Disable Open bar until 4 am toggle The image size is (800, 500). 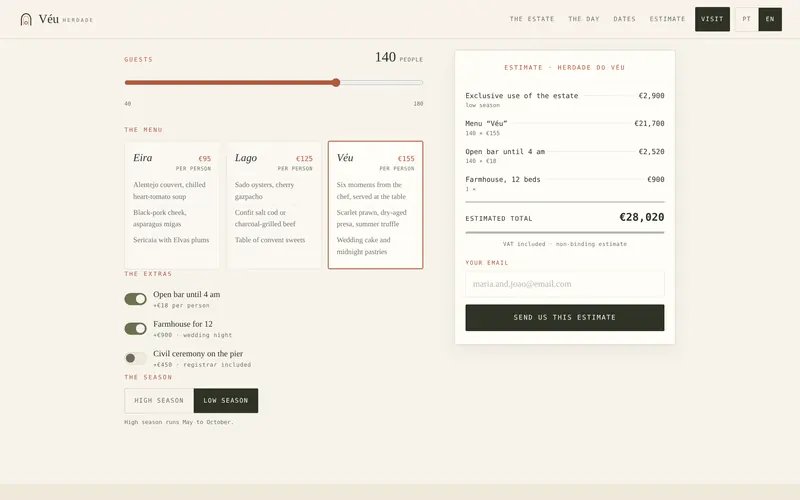135,299
